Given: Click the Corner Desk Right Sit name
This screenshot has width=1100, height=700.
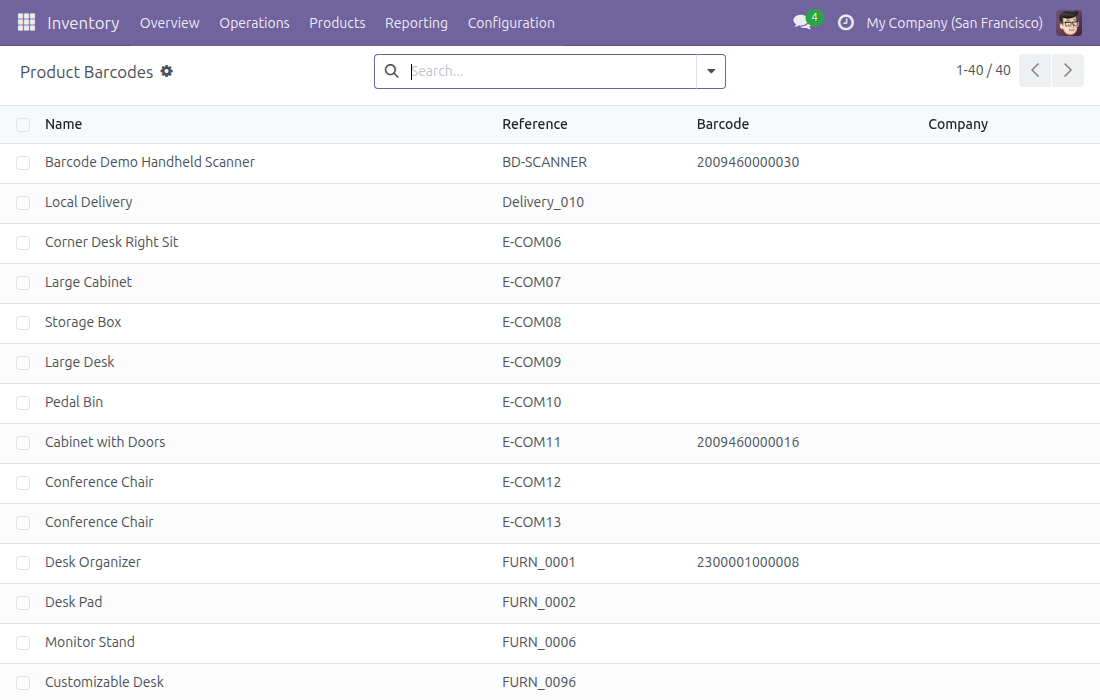Looking at the screenshot, I should [x=112, y=242].
